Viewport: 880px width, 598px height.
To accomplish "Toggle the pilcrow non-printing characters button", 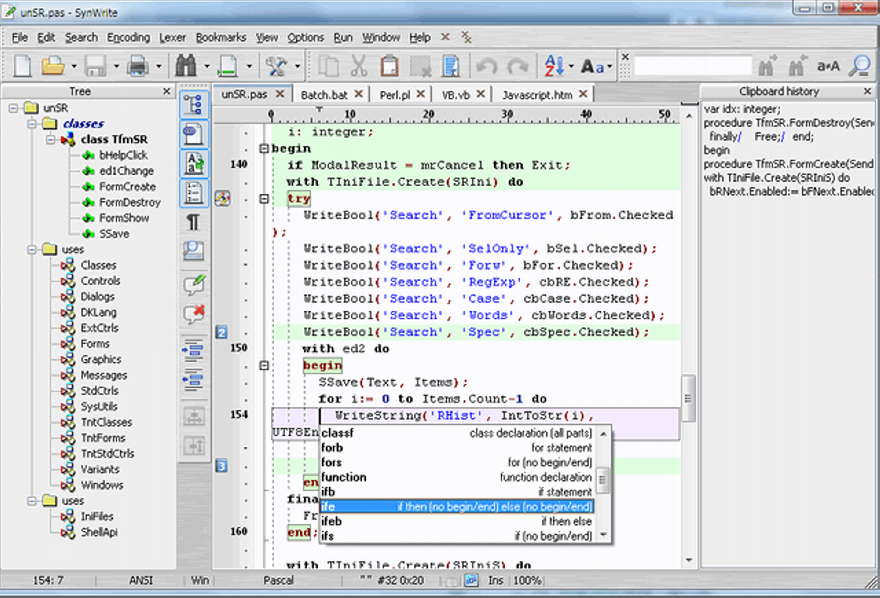I will (194, 221).
